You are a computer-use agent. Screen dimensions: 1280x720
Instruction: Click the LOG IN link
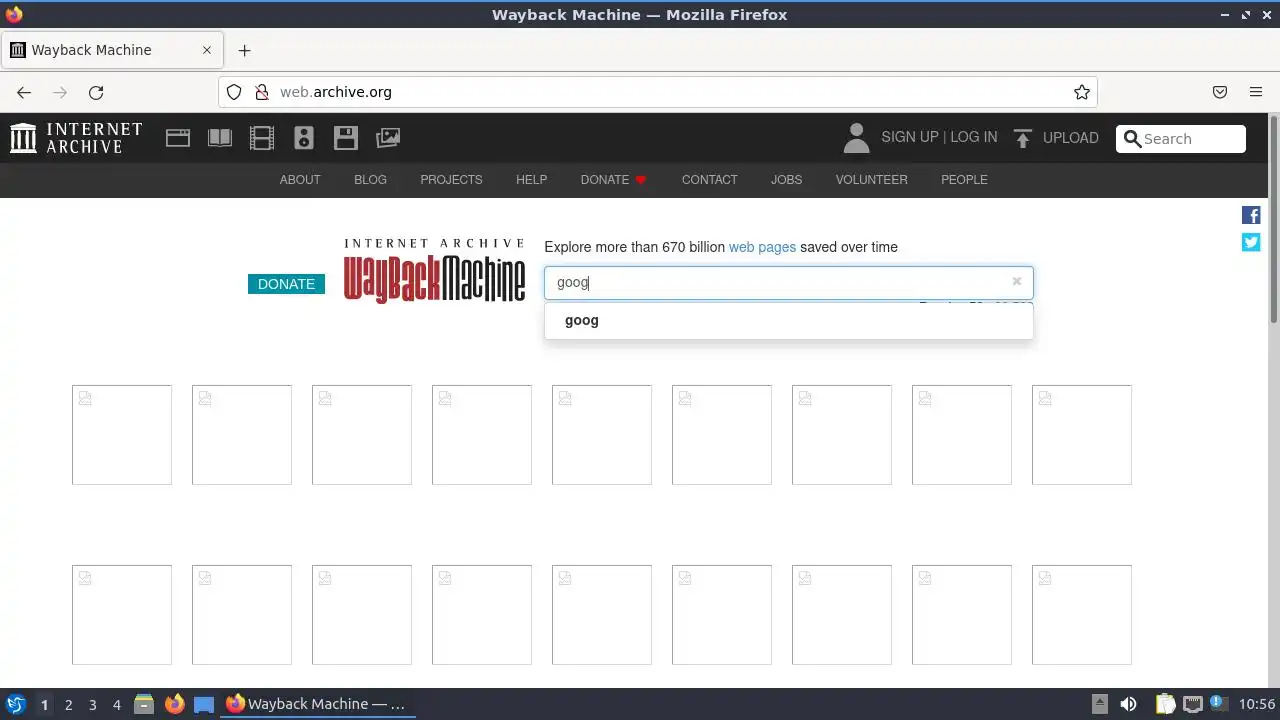click(x=974, y=138)
